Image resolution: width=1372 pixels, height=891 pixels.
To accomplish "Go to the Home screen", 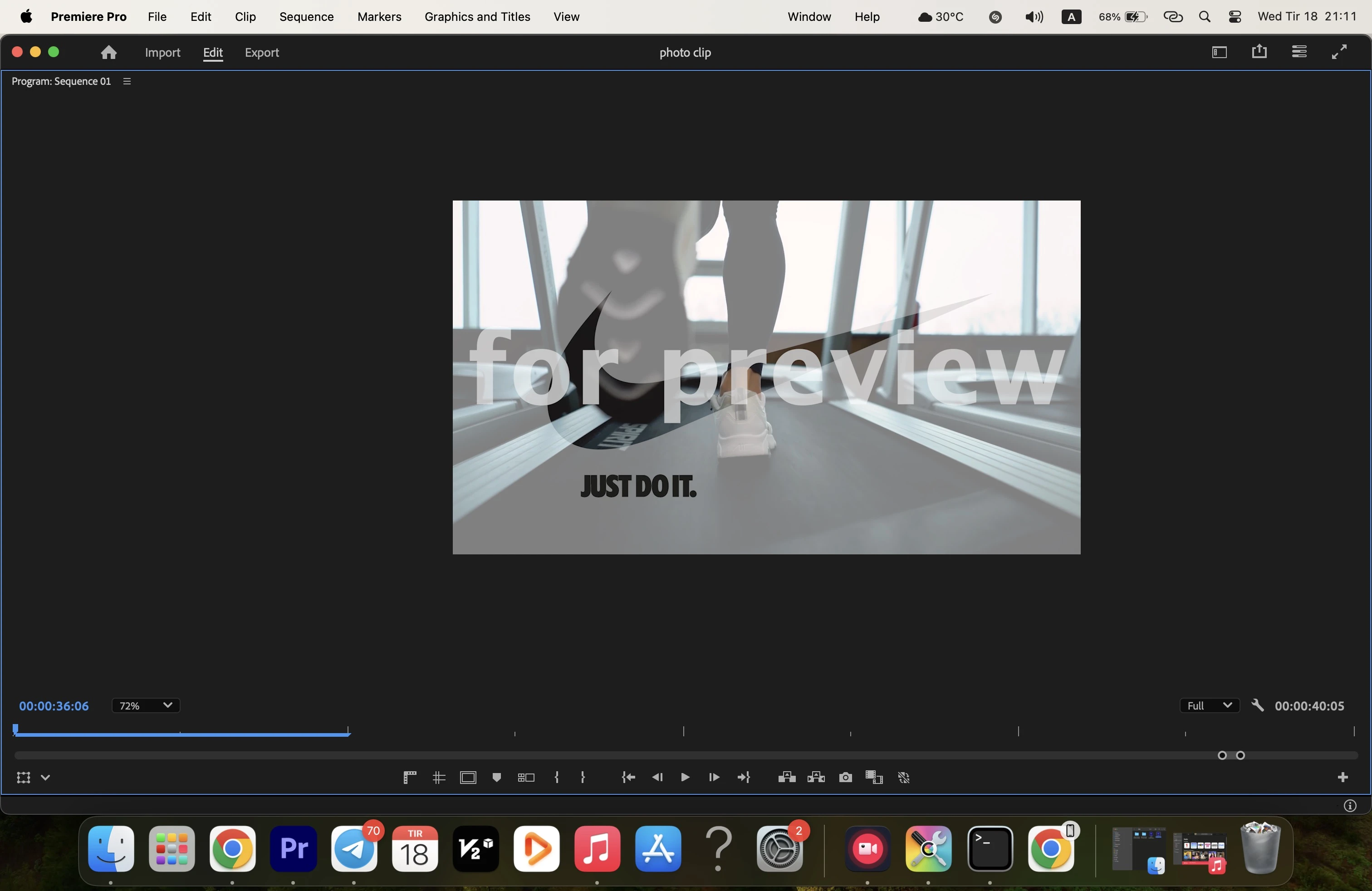I will pos(108,53).
